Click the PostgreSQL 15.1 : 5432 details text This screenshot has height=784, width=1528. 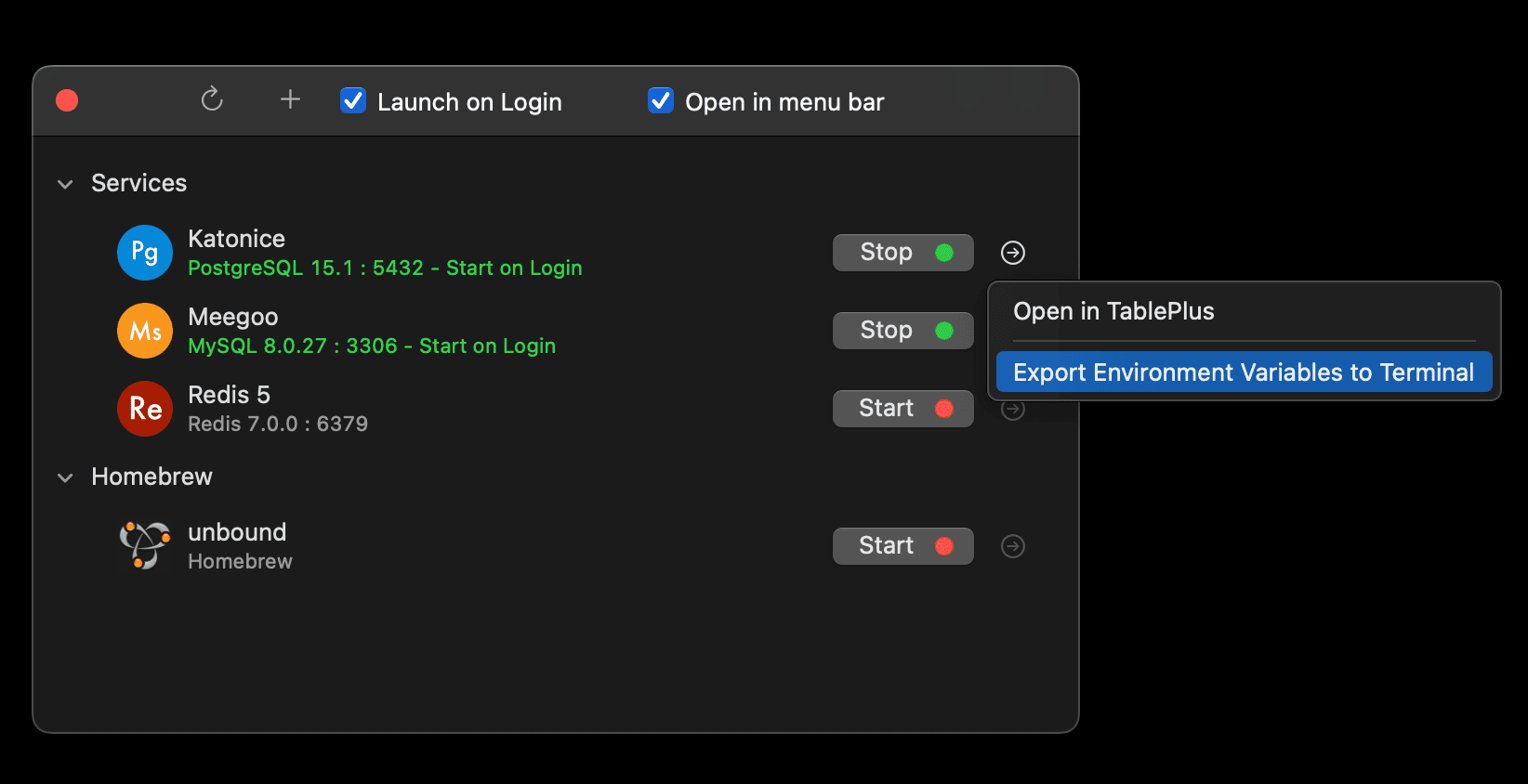pos(385,268)
